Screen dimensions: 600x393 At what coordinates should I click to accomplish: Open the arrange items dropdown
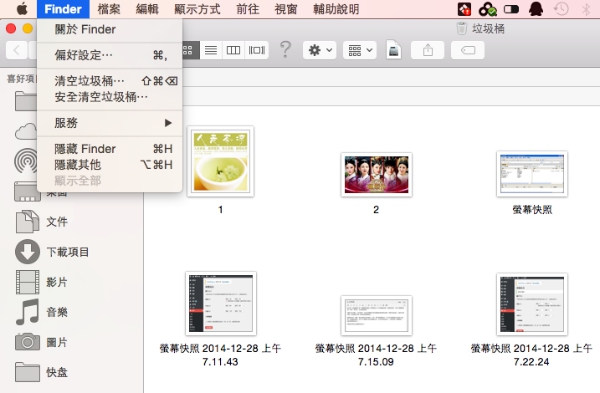(x=360, y=50)
